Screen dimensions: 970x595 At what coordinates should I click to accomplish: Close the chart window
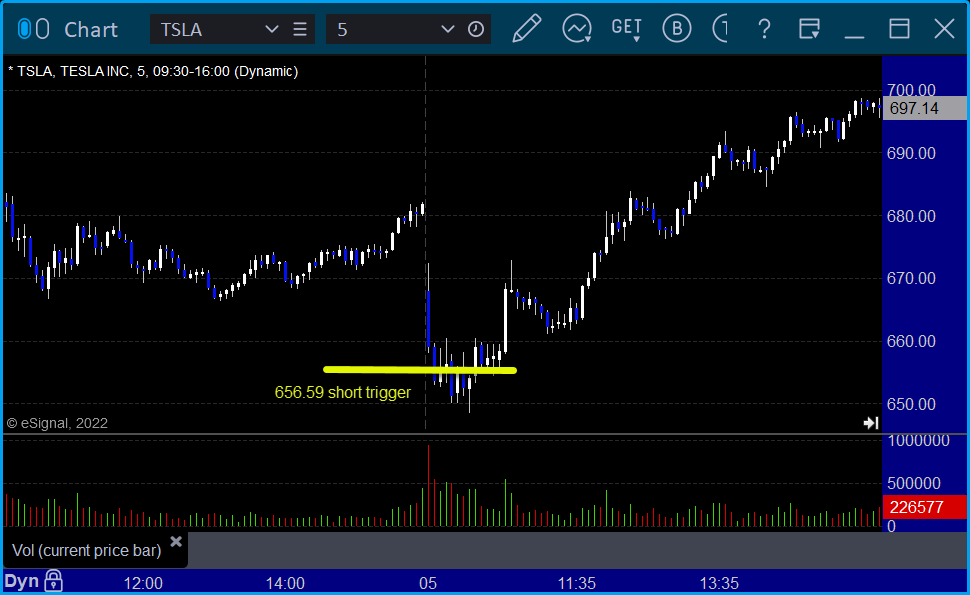coord(944,28)
